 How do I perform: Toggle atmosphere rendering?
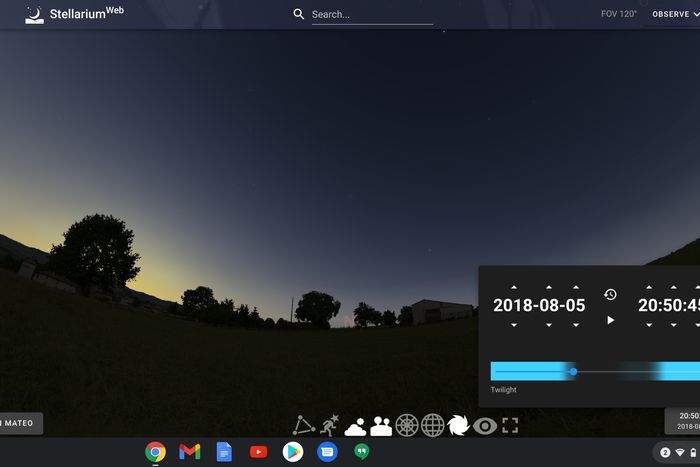(355, 426)
